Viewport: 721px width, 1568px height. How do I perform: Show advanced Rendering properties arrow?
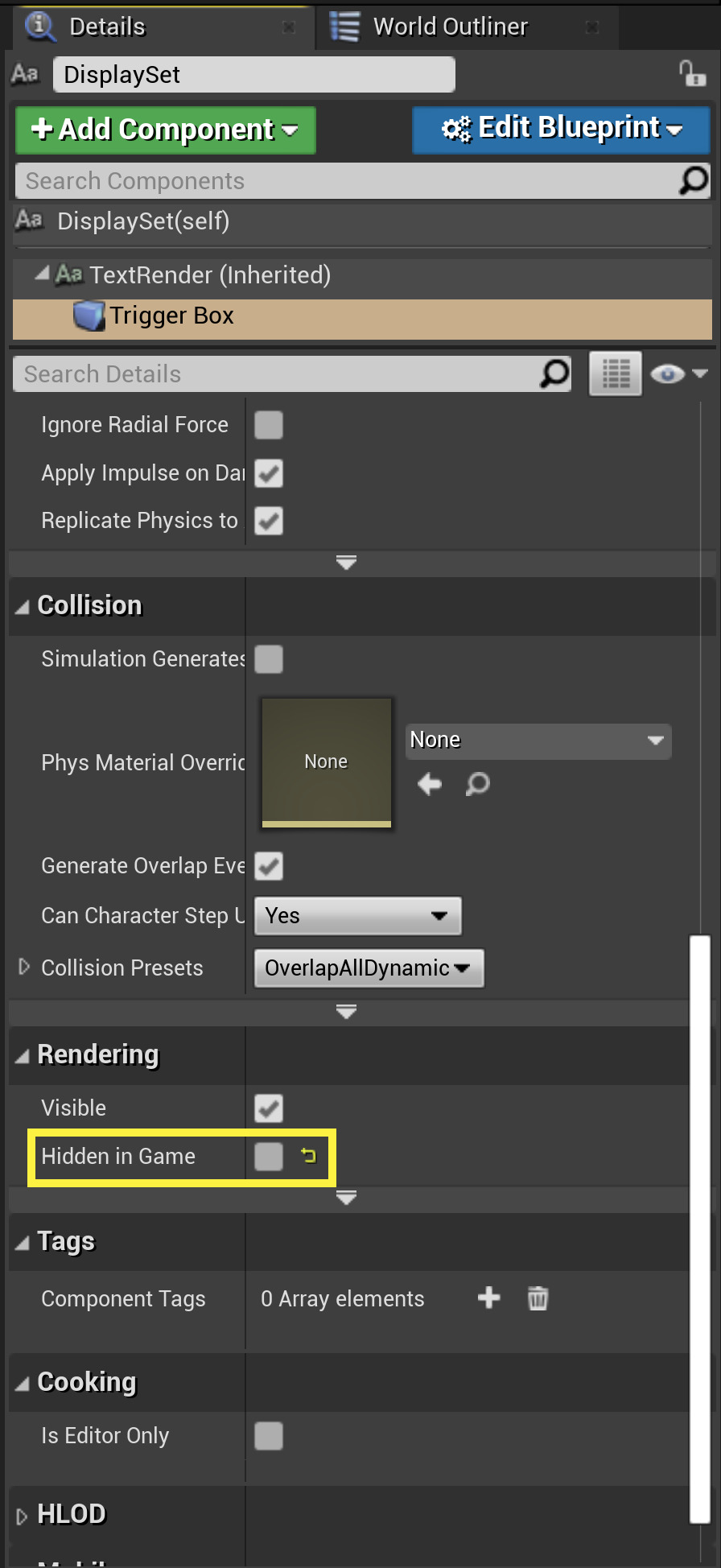tap(347, 1198)
